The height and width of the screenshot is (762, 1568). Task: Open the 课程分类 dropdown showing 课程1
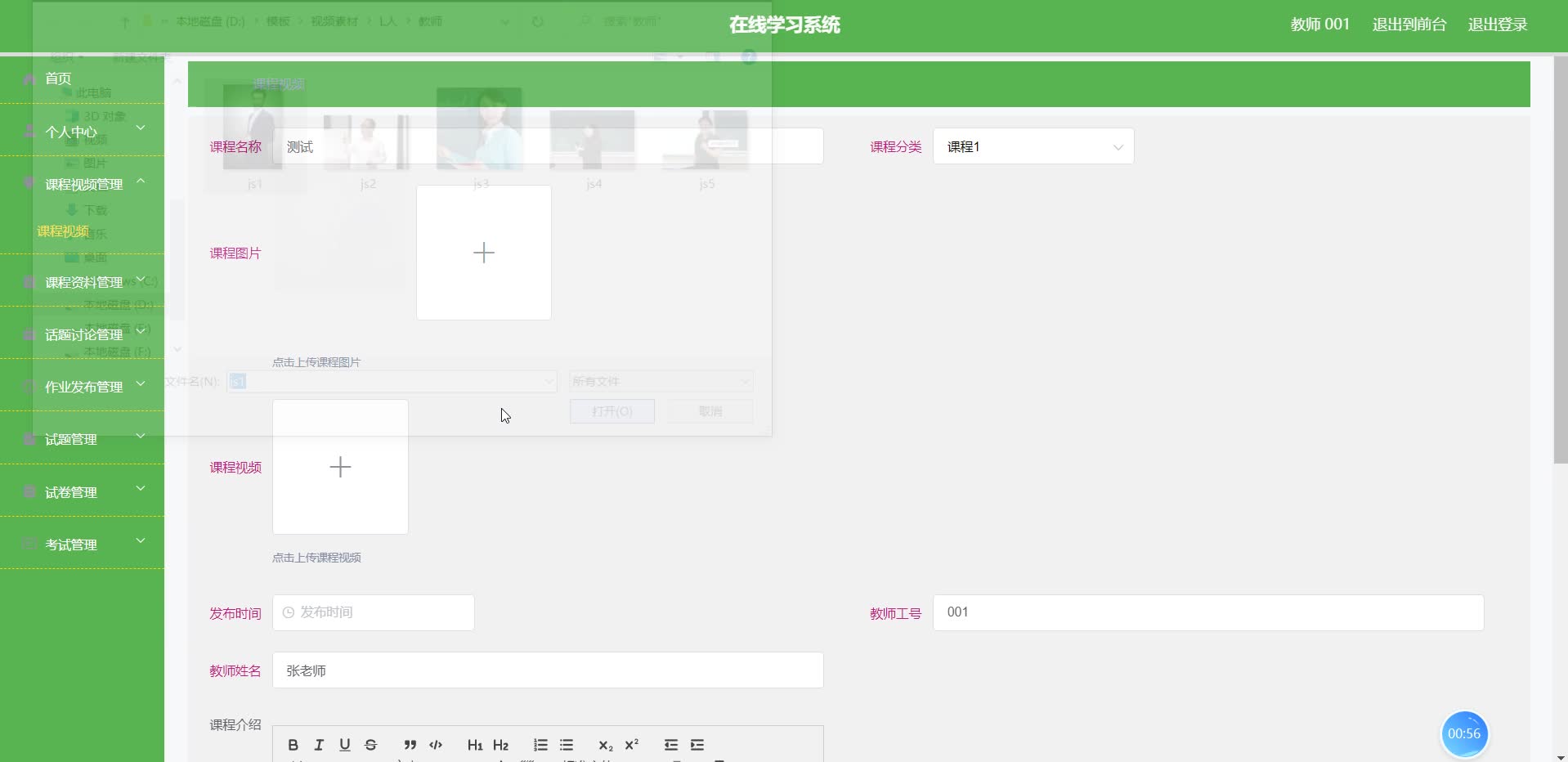tap(1033, 146)
